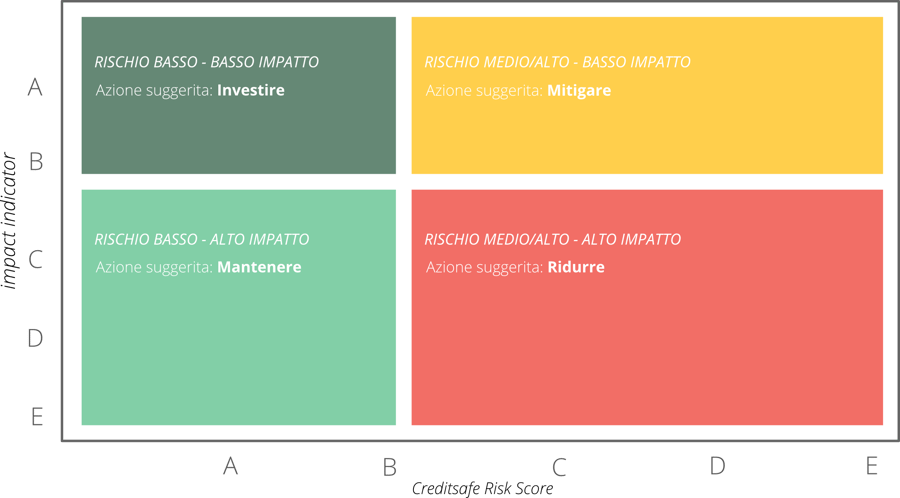Click the 'RISCHIO MEDIO/ALTO - BASSO IMPATTO' heading
Image resolution: width=900 pixels, height=498 pixels.
pyautogui.click(x=557, y=62)
